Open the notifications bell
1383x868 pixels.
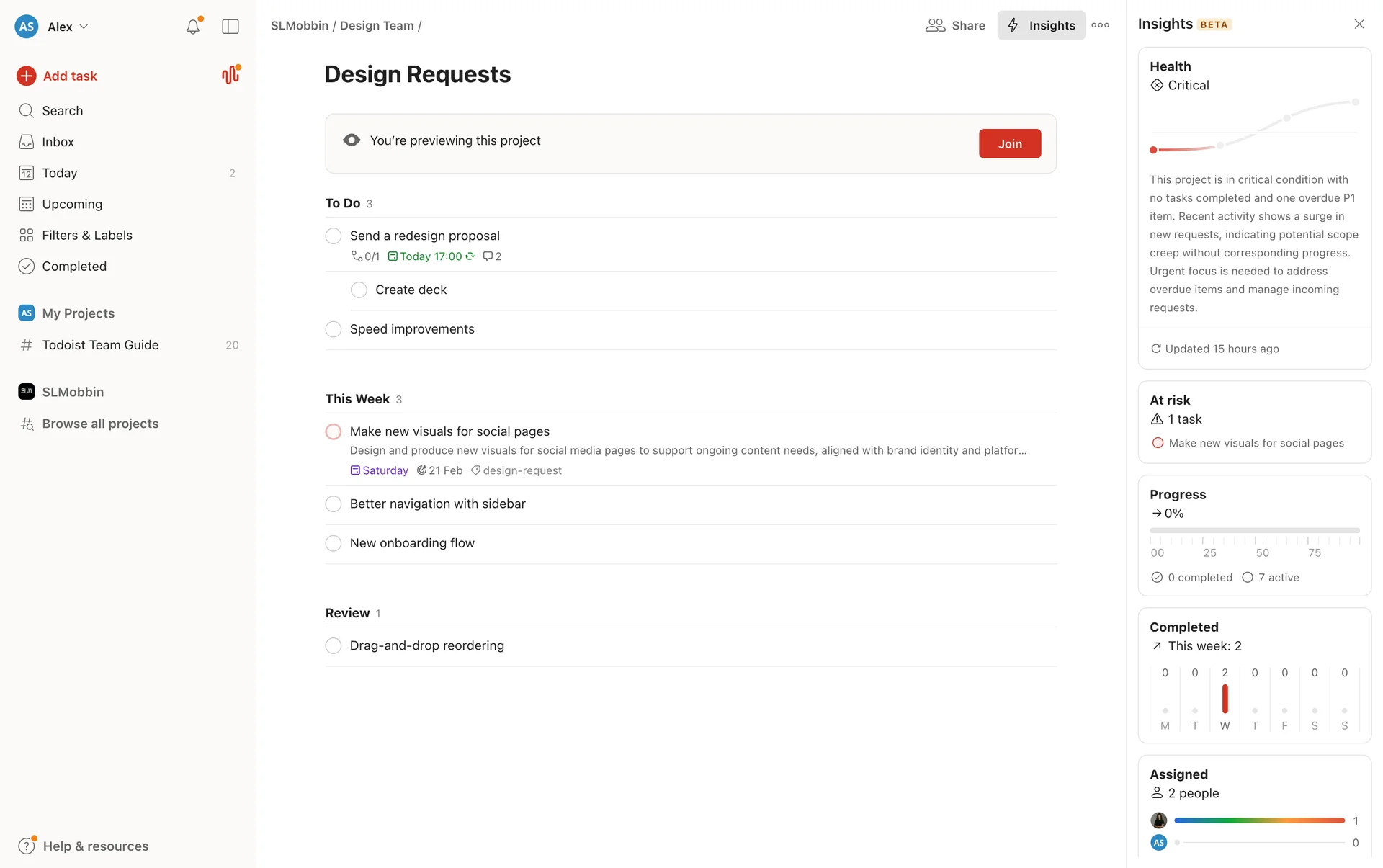coord(192,27)
